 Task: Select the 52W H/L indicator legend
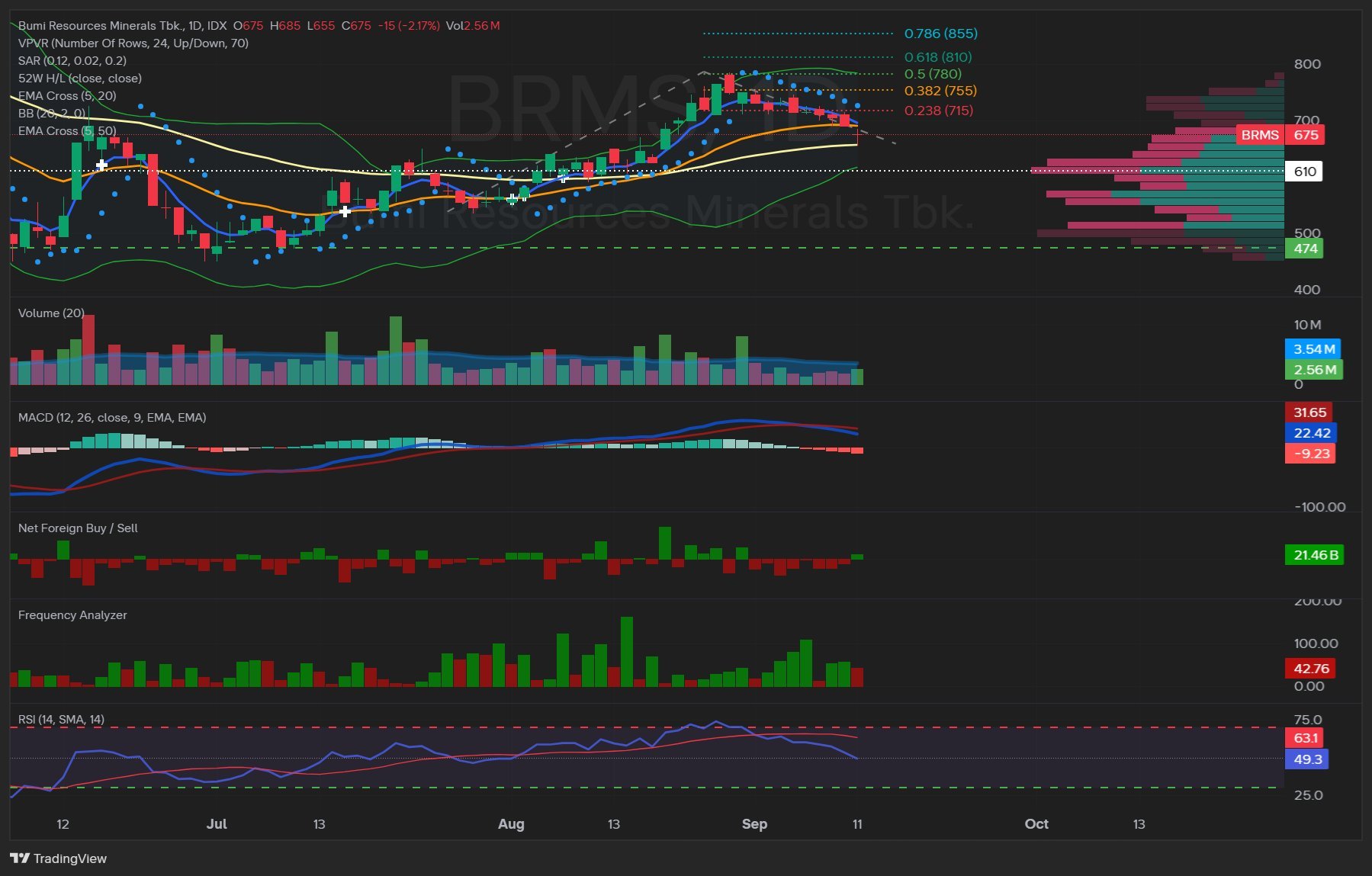pos(80,79)
